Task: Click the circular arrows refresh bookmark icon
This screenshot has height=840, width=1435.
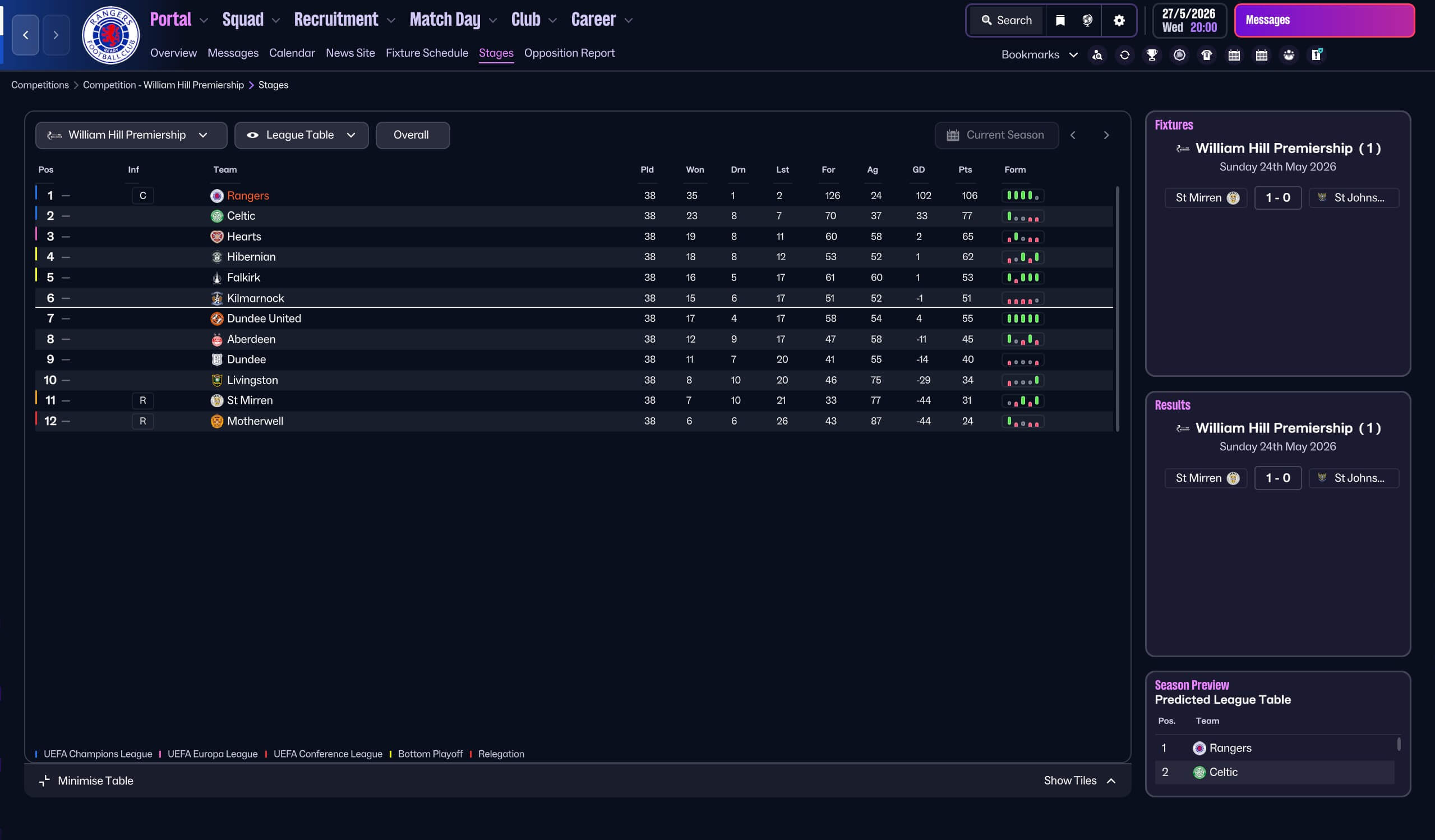Action: tap(1124, 54)
